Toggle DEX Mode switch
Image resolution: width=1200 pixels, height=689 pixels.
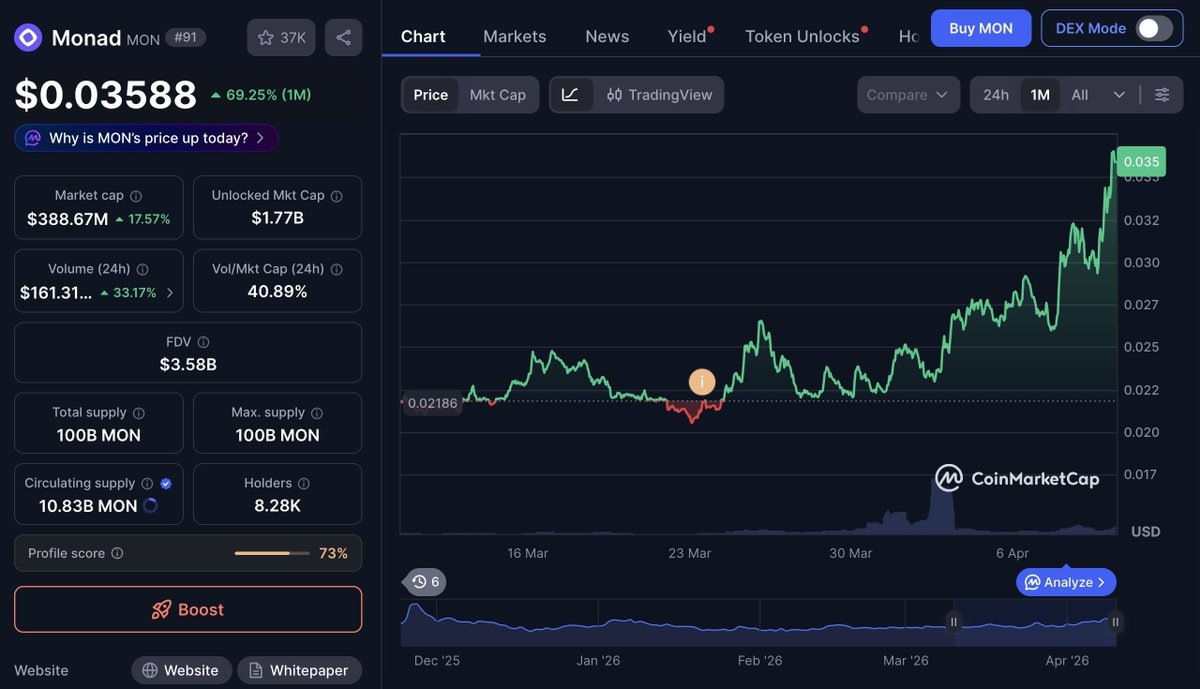pyautogui.click(x=1154, y=28)
